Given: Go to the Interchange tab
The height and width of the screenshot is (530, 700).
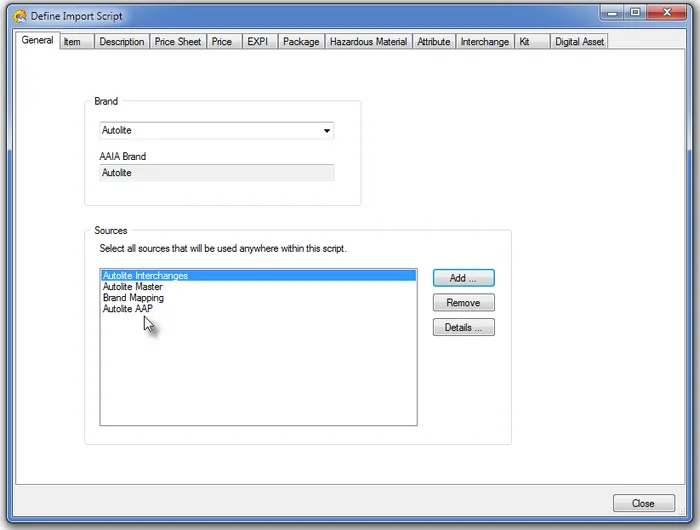Looking at the screenshot, I should 484,42.
